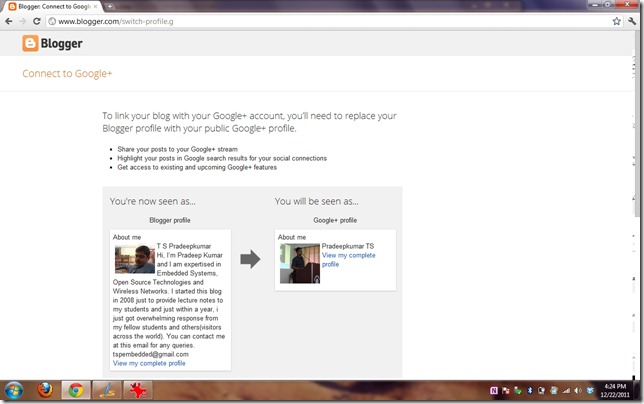Click the browser forward arrow
The height and width of the screenshot is (404, 644).
point(23,21)
